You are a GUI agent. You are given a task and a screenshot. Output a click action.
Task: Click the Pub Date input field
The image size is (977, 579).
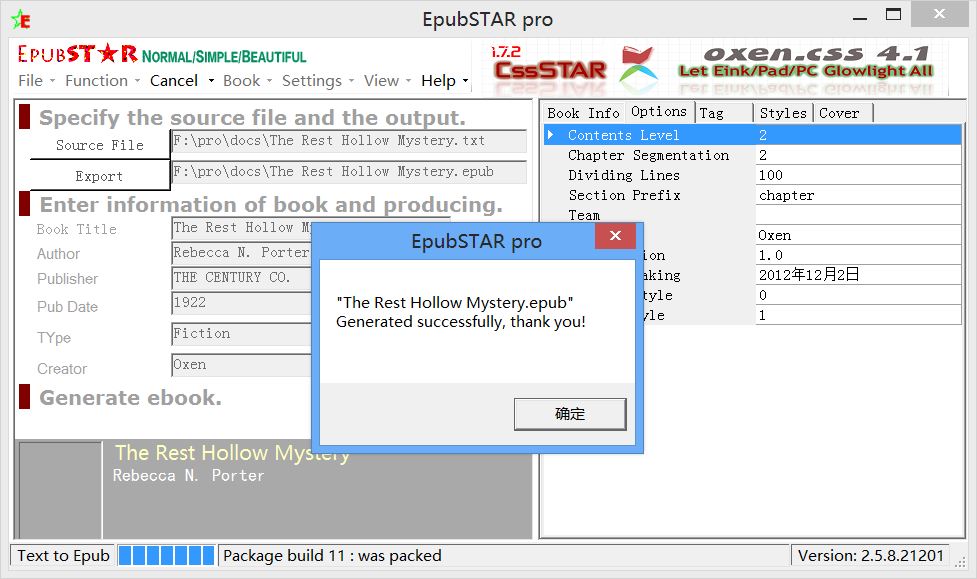click(241, 303)
